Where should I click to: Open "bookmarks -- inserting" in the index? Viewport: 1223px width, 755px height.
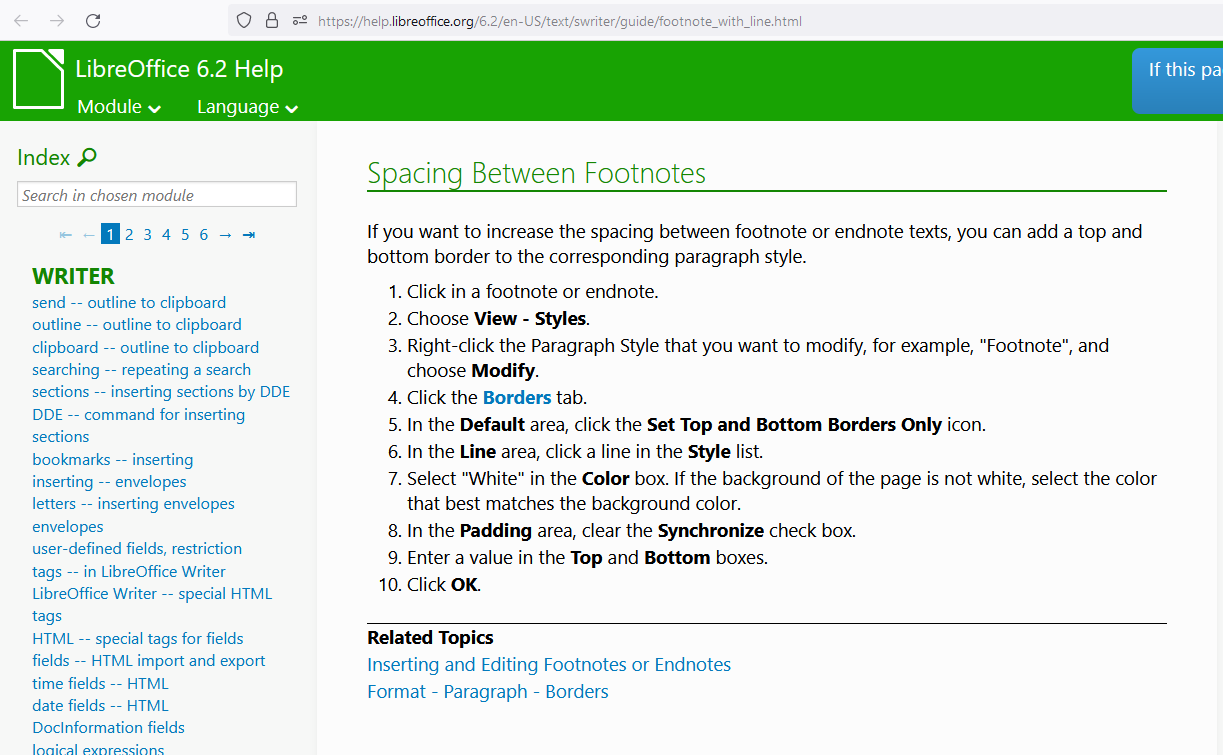click(x=112, y=459)
